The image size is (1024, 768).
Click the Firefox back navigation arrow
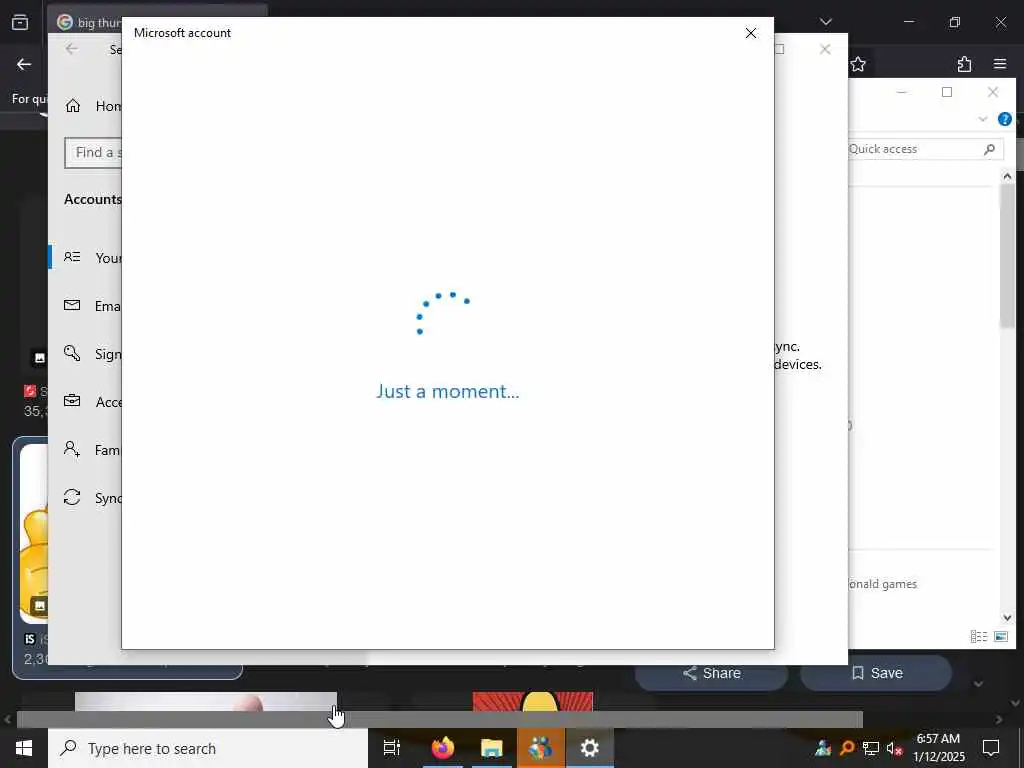point(24,64)
